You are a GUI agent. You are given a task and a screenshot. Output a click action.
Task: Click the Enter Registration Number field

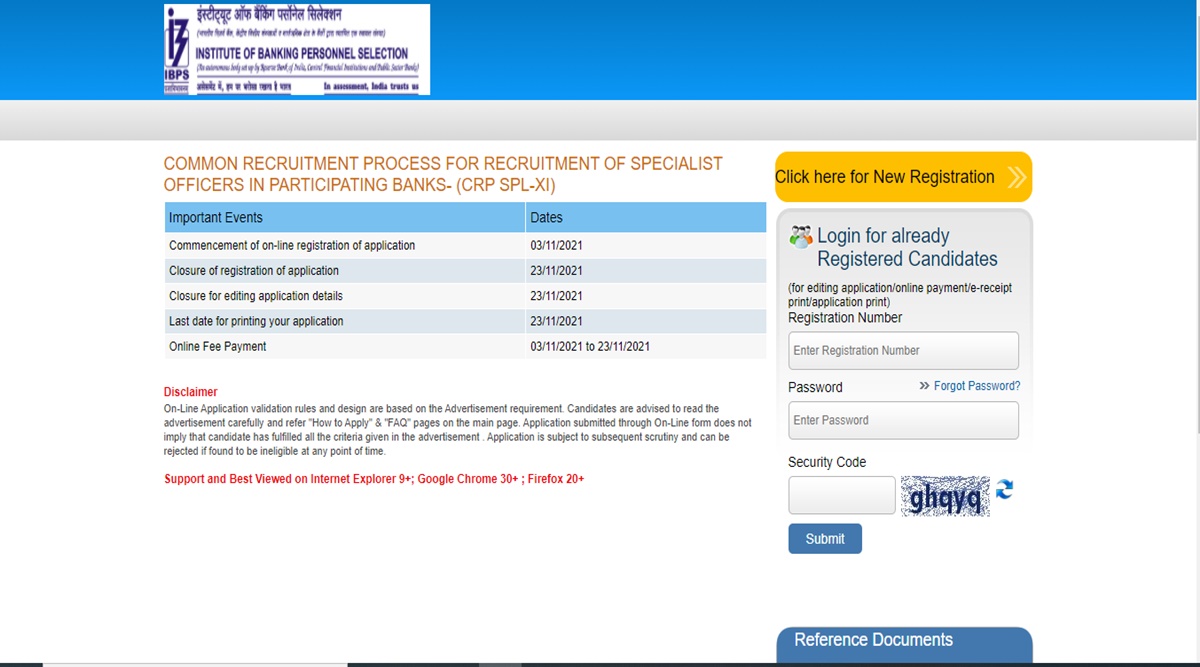[x=903, y=350]
